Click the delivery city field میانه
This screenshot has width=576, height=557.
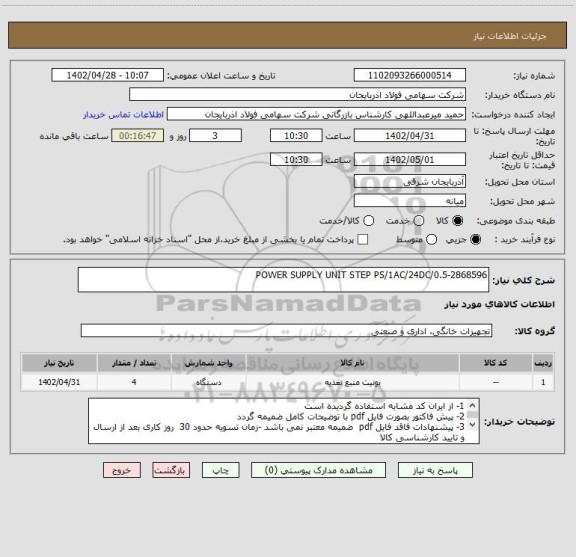[410, 201]
